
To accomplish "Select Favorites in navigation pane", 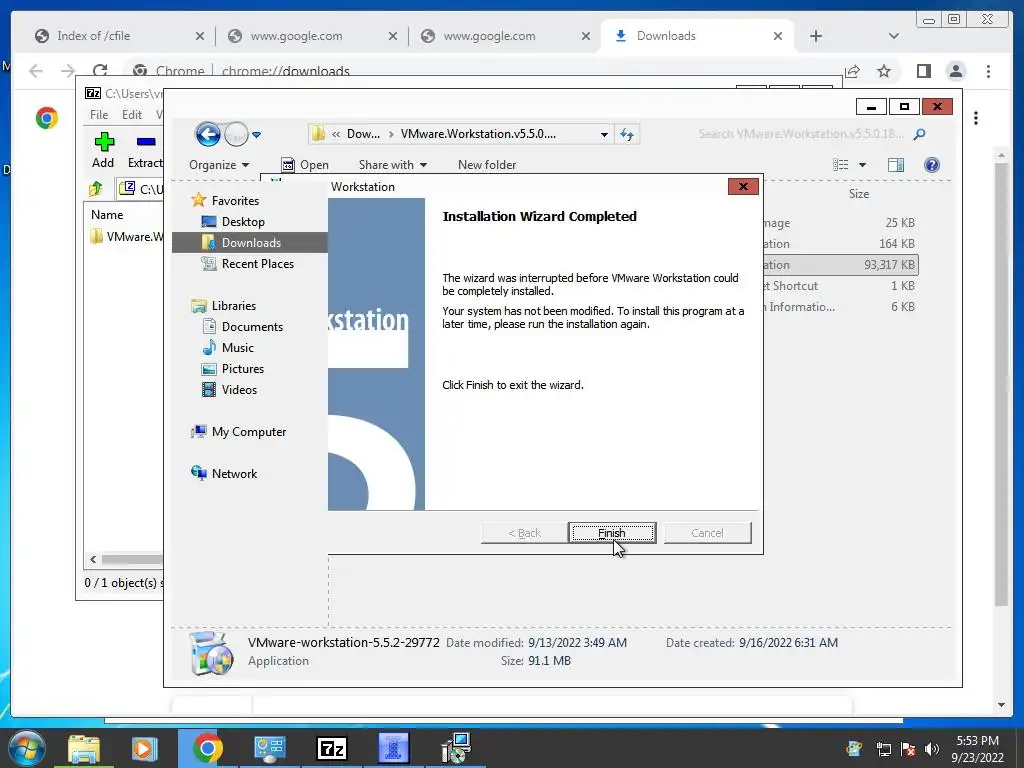I will (x=225, y=200).
